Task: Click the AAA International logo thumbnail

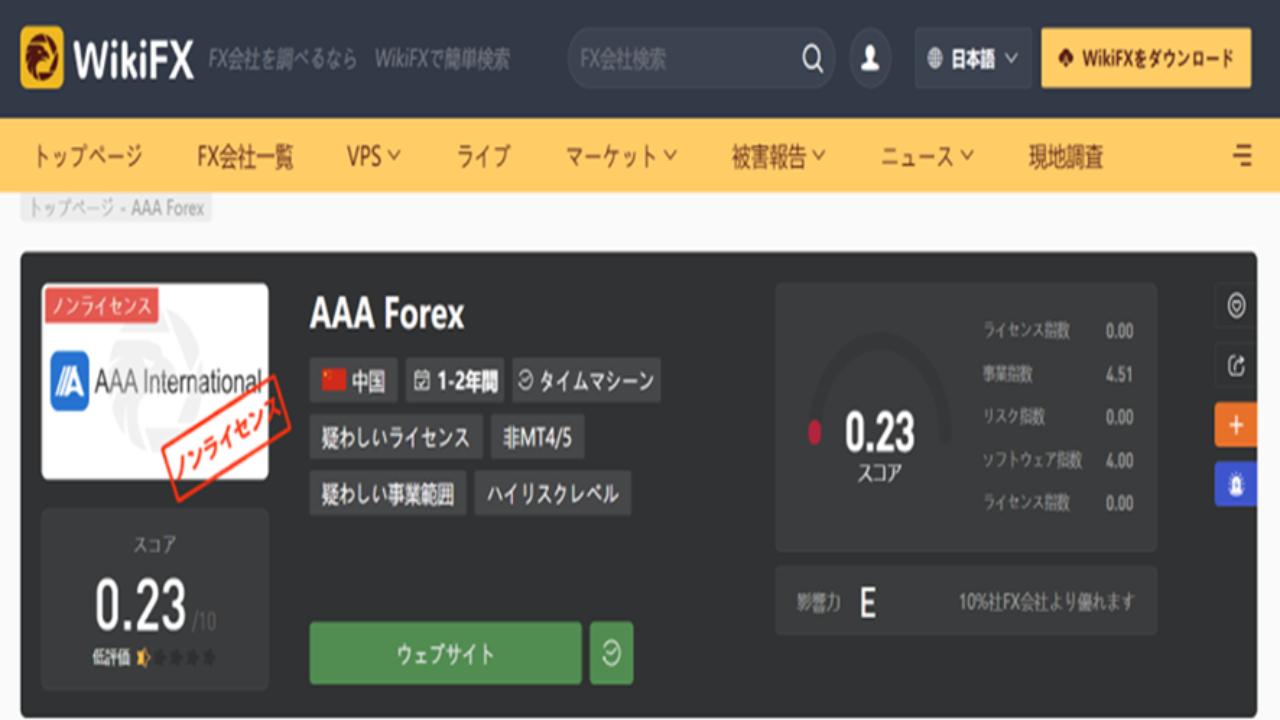Action: (x=155, y=381)
